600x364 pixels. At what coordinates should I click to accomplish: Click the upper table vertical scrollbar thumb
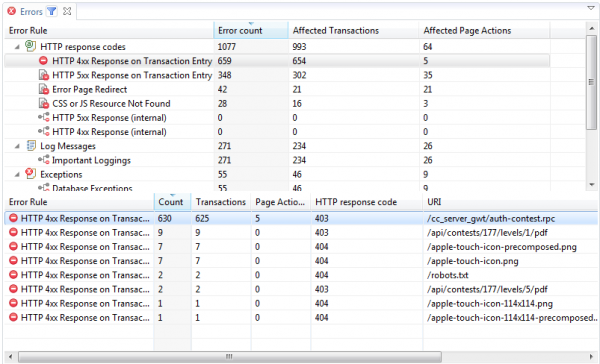591,82
